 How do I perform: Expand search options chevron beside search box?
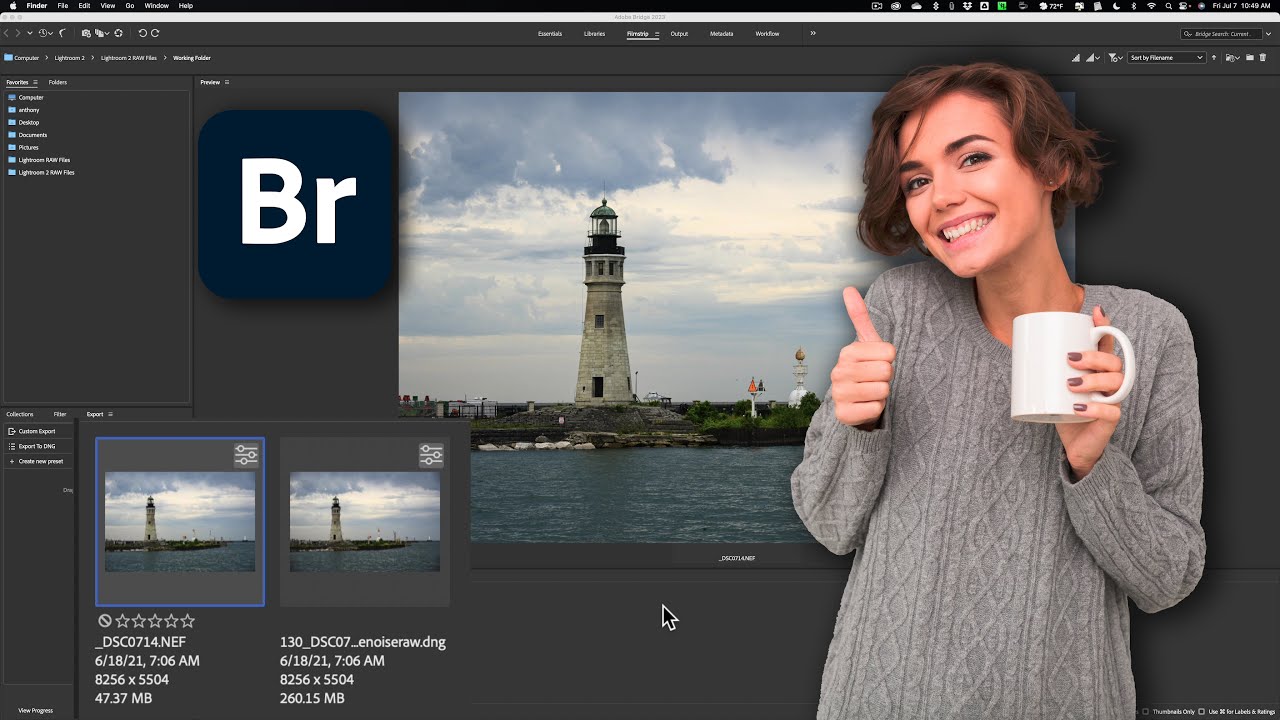pyautogui.click(x=1268, y=34)
